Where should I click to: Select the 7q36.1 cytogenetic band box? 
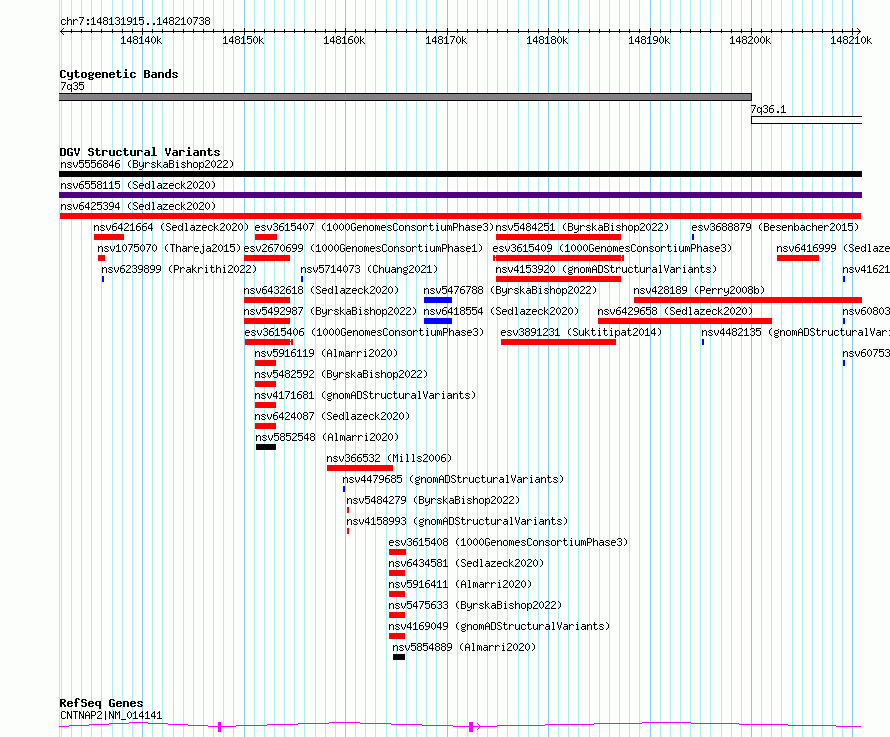[x=807, y=120]
